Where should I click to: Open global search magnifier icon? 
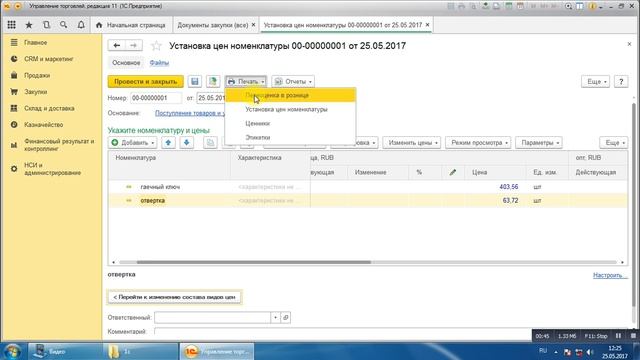pyautogui.click(x=64, y=25)
